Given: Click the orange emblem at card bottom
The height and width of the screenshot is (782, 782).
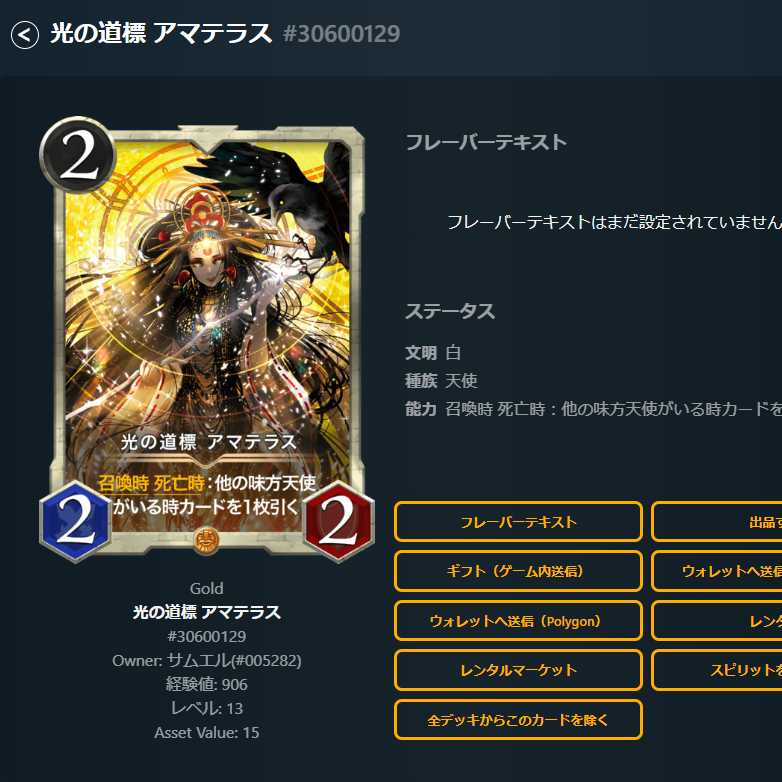Looking at the screenshot, I should click(206, 541).
